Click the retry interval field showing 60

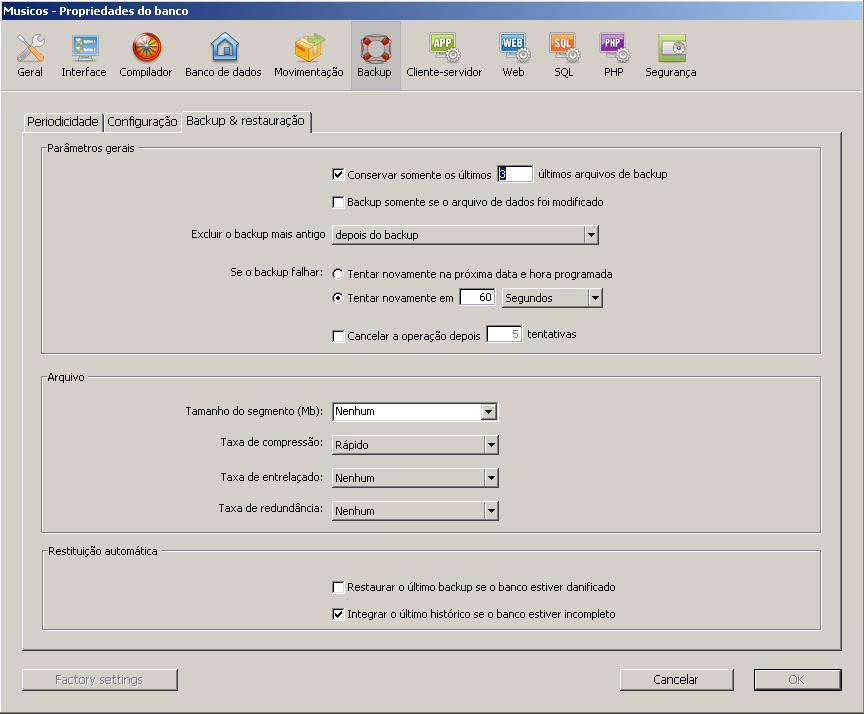coord(477,298)
